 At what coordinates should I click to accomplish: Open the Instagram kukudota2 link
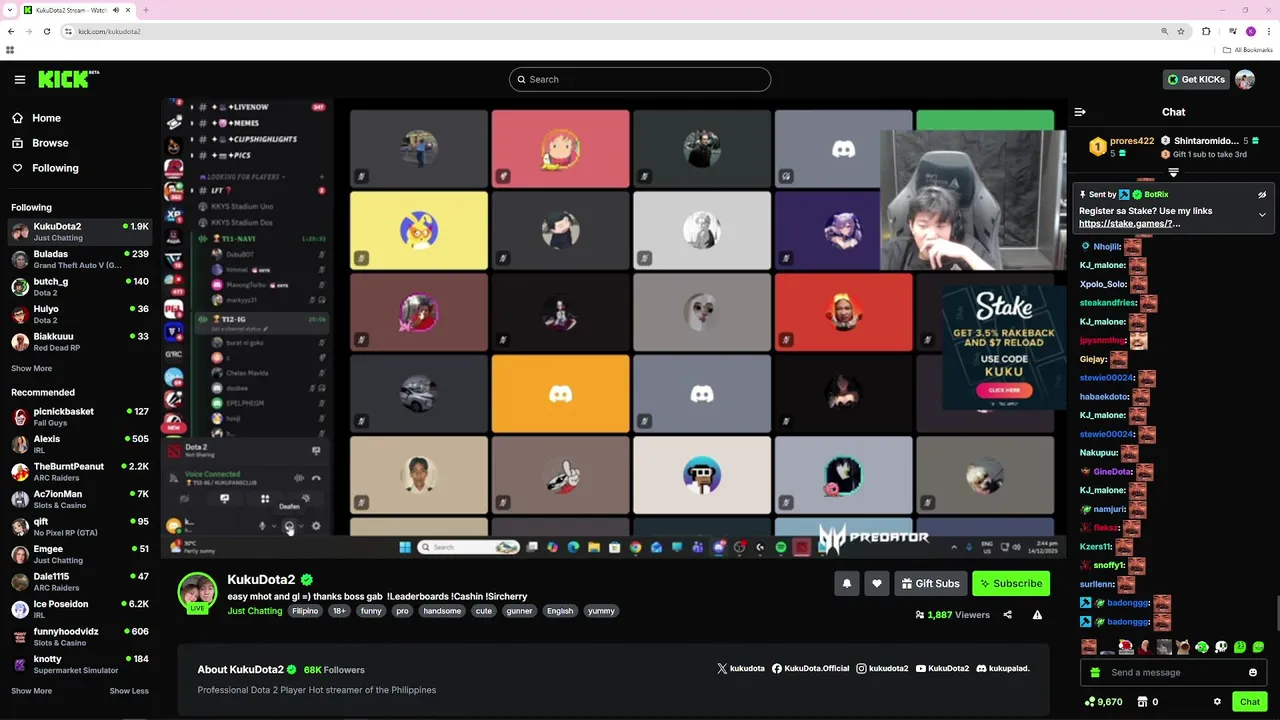882,668
